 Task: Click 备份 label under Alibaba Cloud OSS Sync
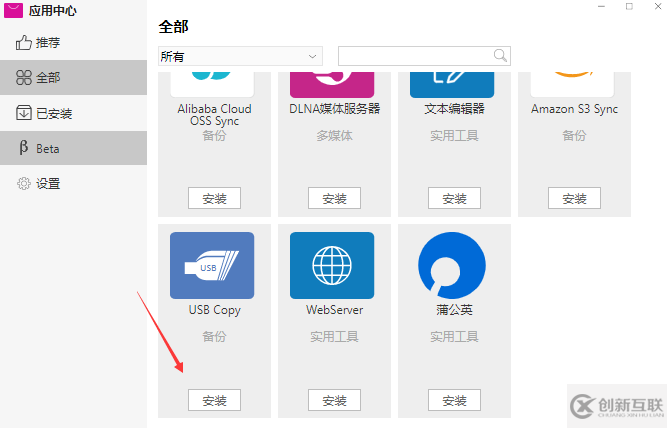point(214,136)
